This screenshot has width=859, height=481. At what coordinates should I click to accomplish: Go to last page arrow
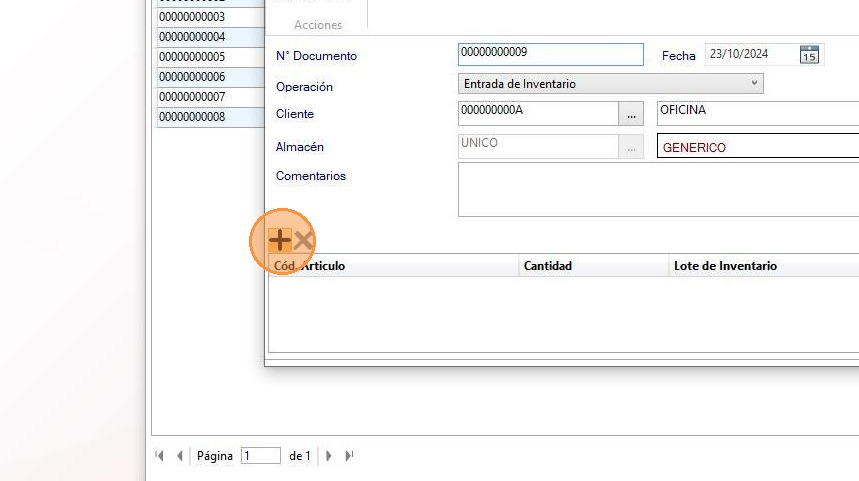tap(349, 455)
